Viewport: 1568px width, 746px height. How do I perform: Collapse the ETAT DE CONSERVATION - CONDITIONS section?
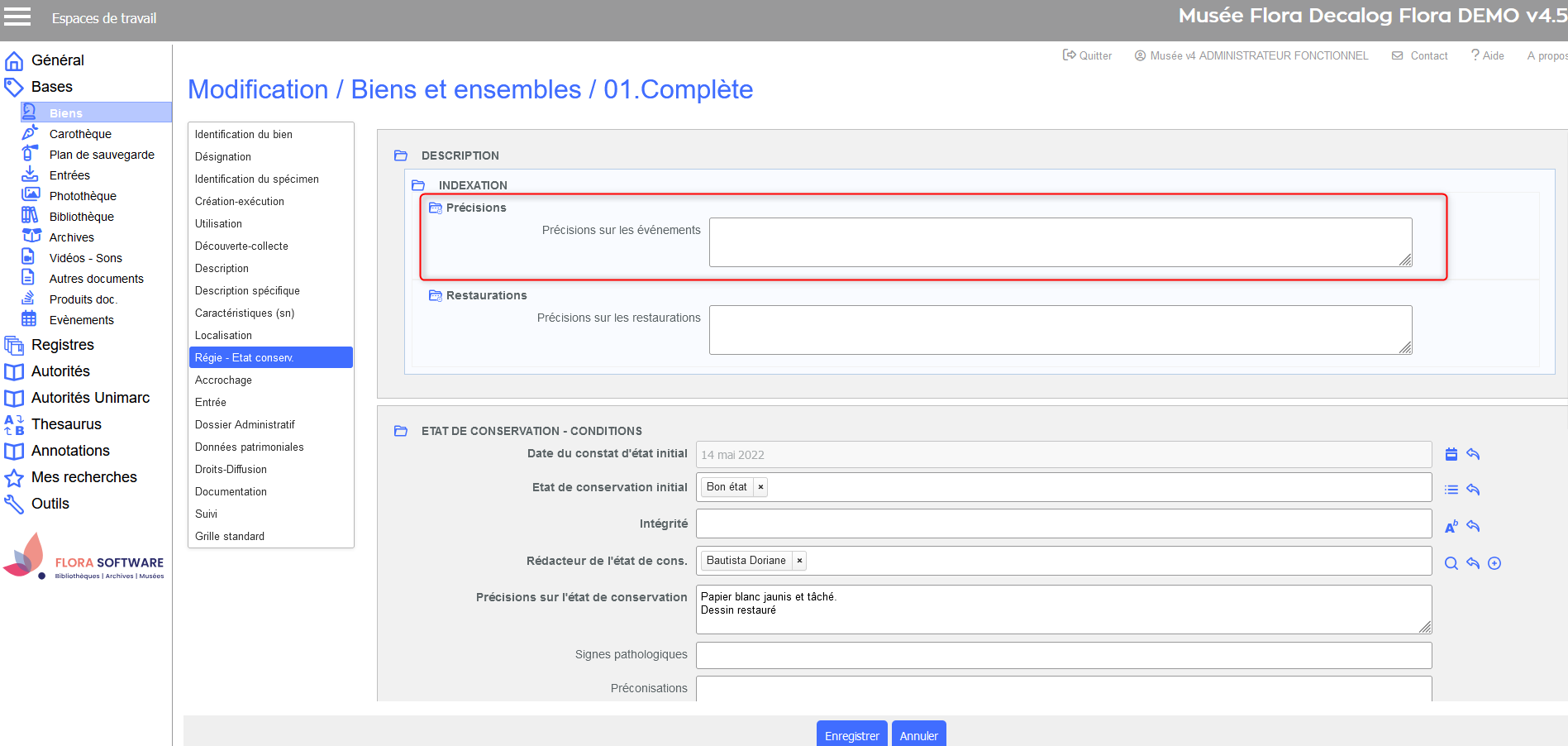[x=401, y=431]
